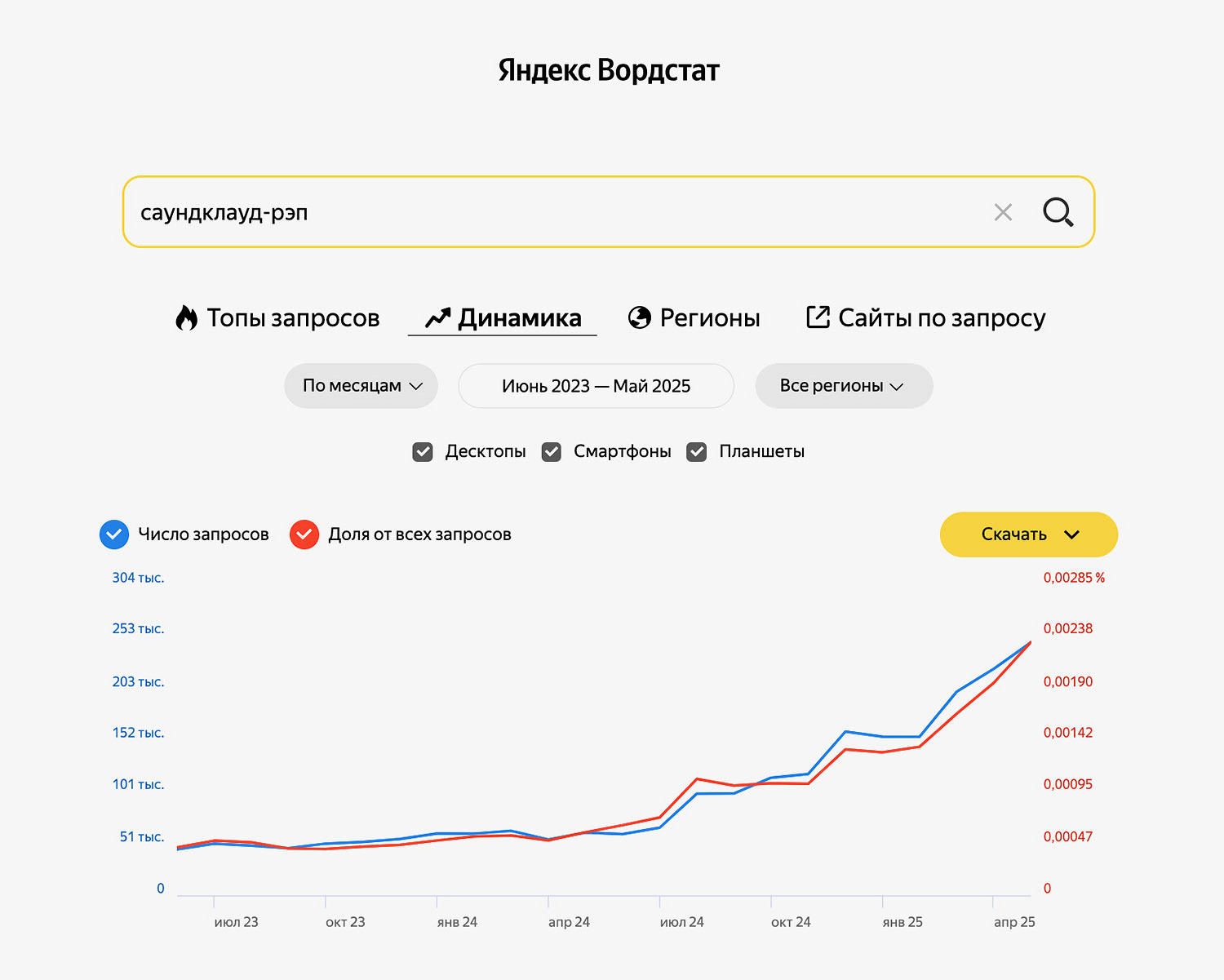The height and width of the screenshot is (980, 1224).
Task: Click the 253 тыс. axis label
Action: tap(138, 629)
